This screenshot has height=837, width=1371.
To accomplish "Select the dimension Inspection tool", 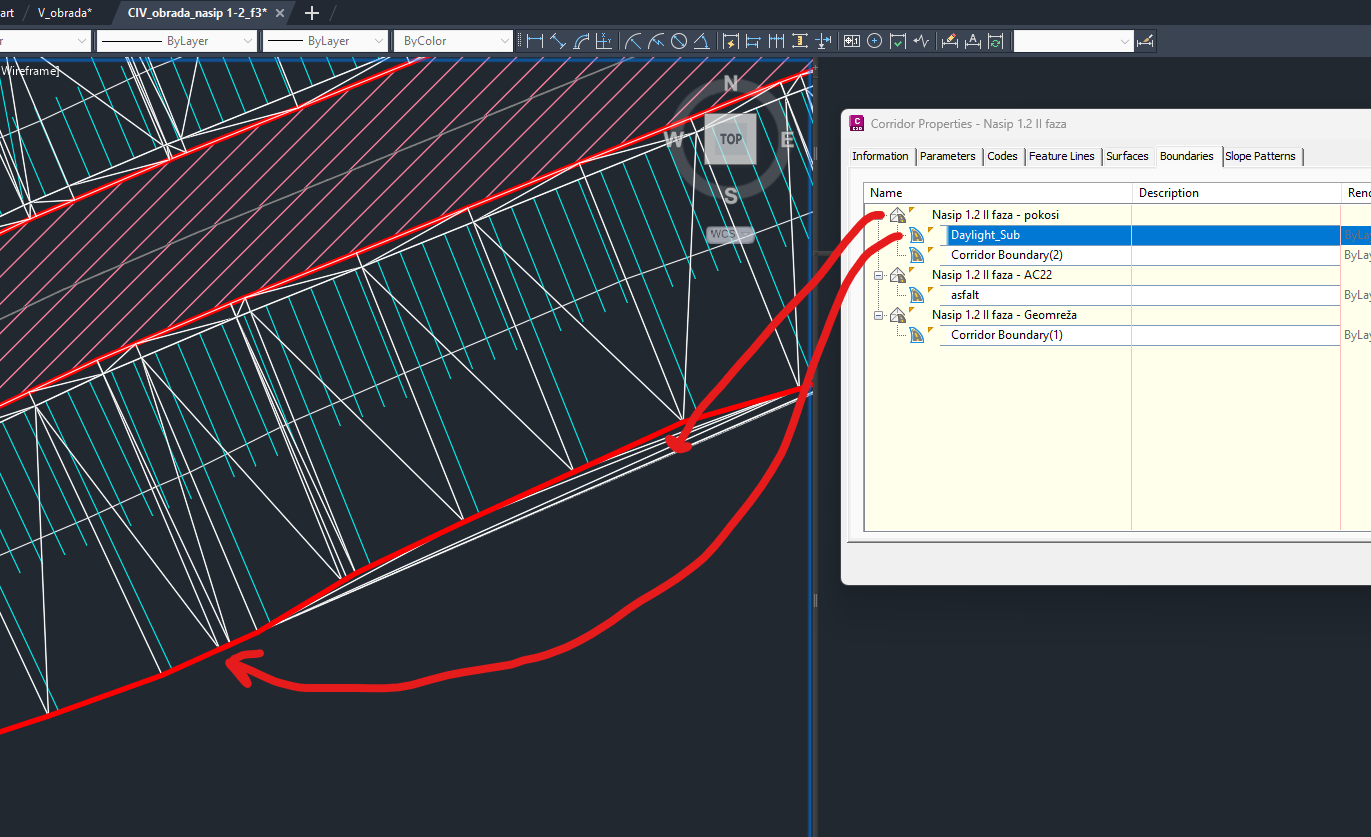I will [898, 41].
